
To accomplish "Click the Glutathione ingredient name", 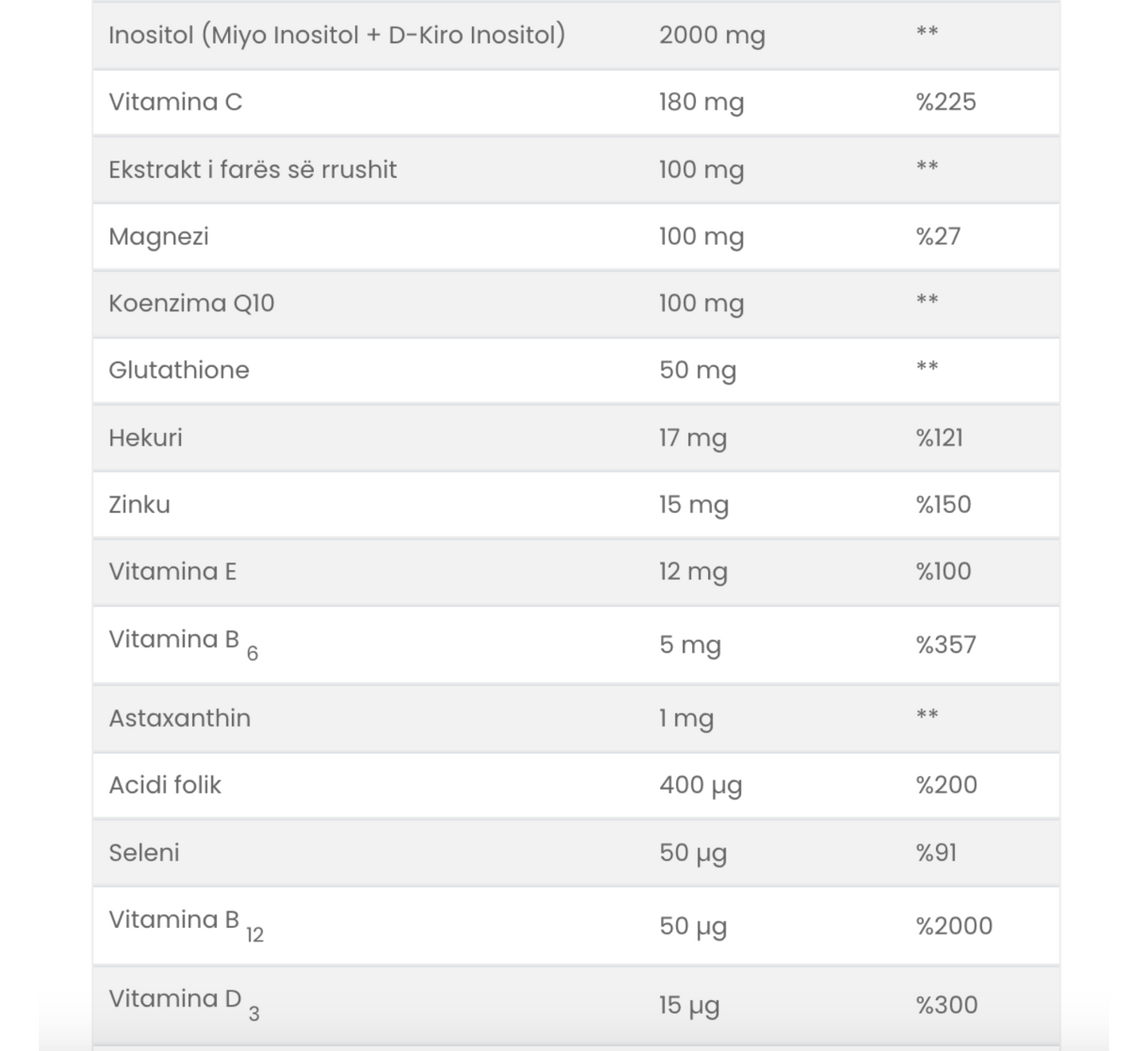I will 179,370.
